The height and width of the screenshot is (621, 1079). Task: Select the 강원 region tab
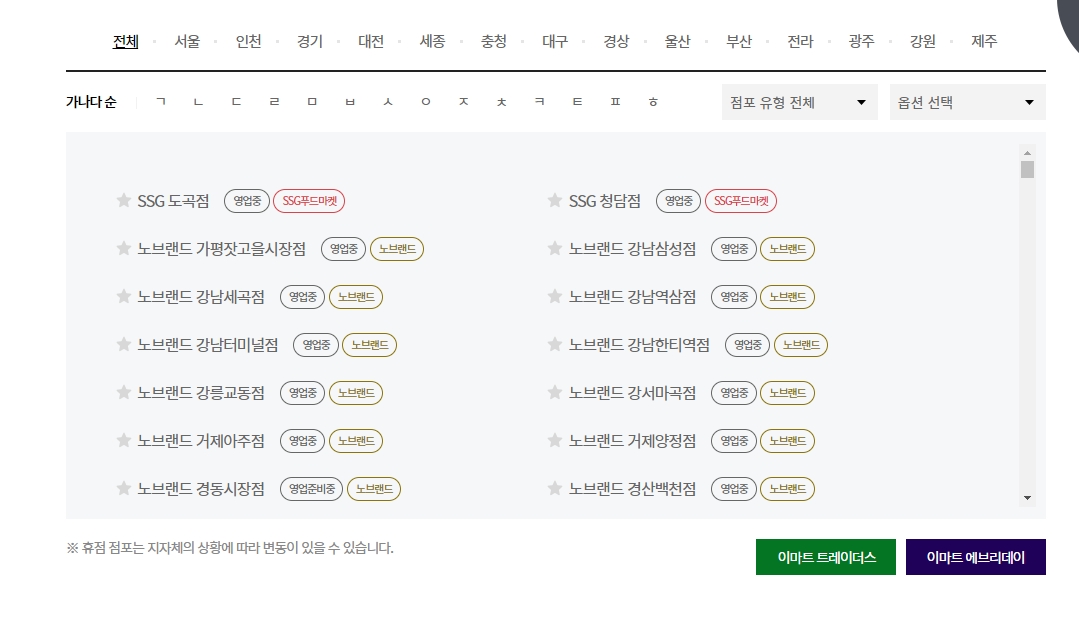coord(922,41)
